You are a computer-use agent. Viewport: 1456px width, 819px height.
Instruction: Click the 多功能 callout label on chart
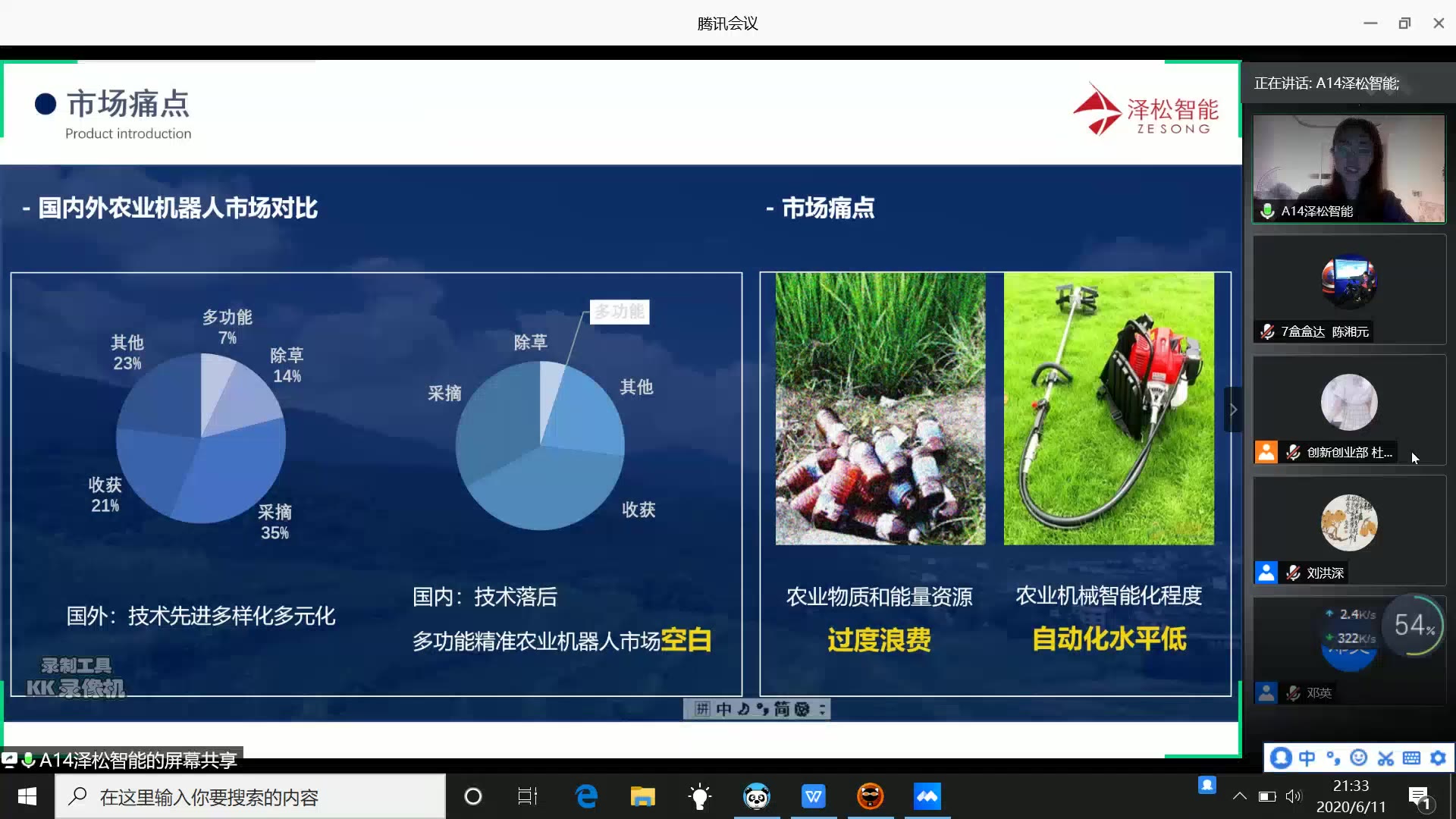click(620, 312)
